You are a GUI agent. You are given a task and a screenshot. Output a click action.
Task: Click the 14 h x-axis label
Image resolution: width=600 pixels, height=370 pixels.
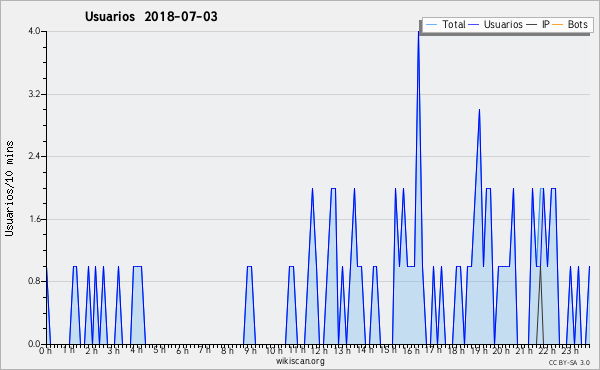(365, 350)
